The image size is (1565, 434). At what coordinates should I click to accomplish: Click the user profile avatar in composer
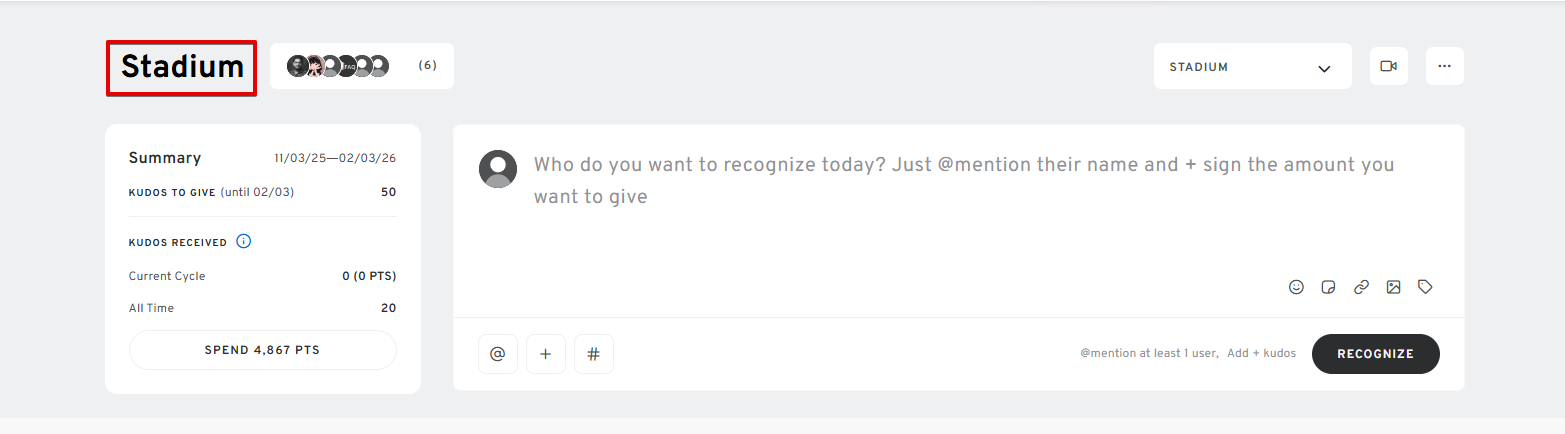[x=498, y=169]
